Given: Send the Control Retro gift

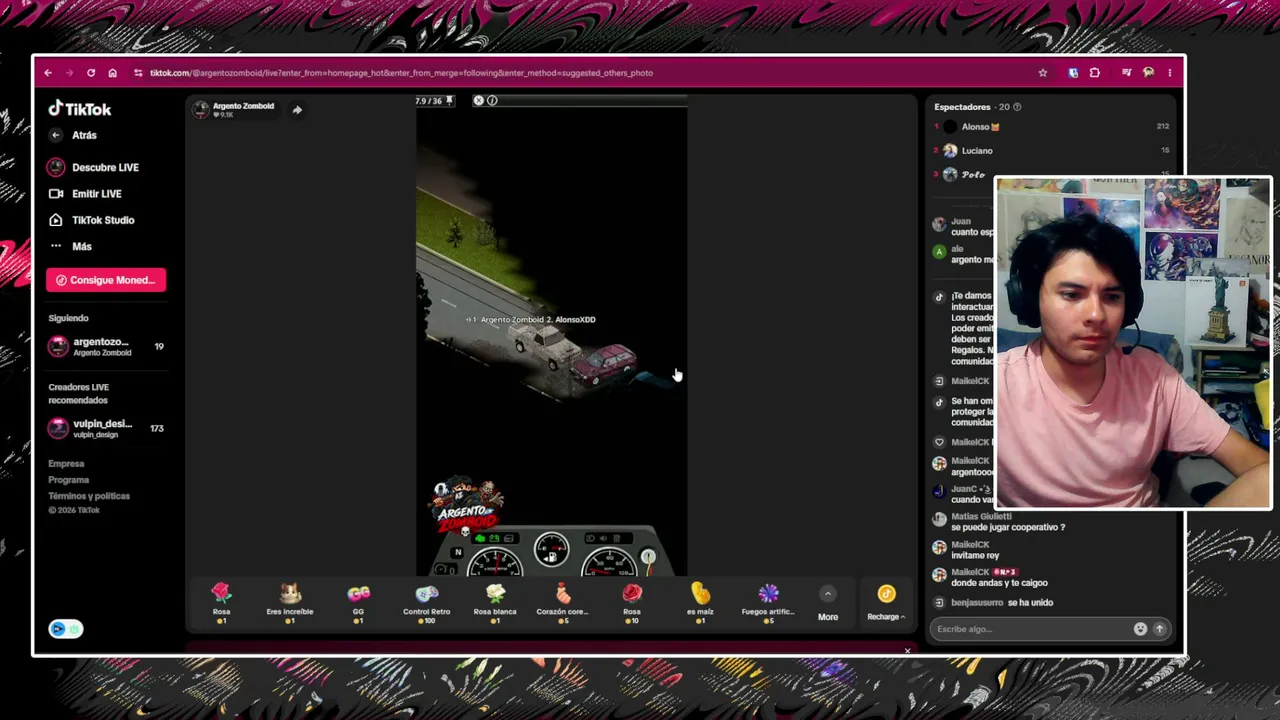Looking at the screenshot, I should coord(427,603).
